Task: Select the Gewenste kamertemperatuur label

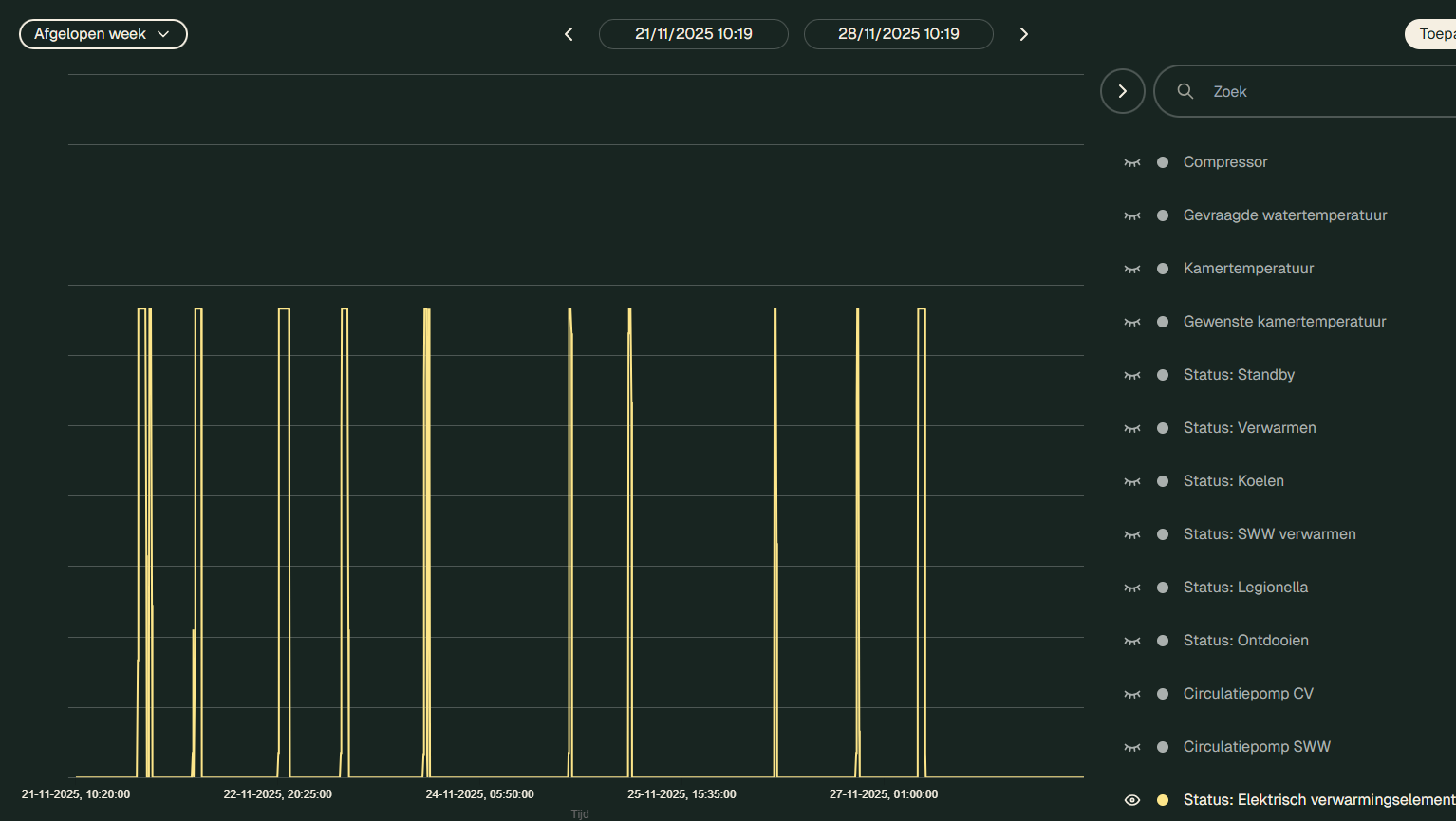Action: pyautogui.click(x=1285, y=322)
